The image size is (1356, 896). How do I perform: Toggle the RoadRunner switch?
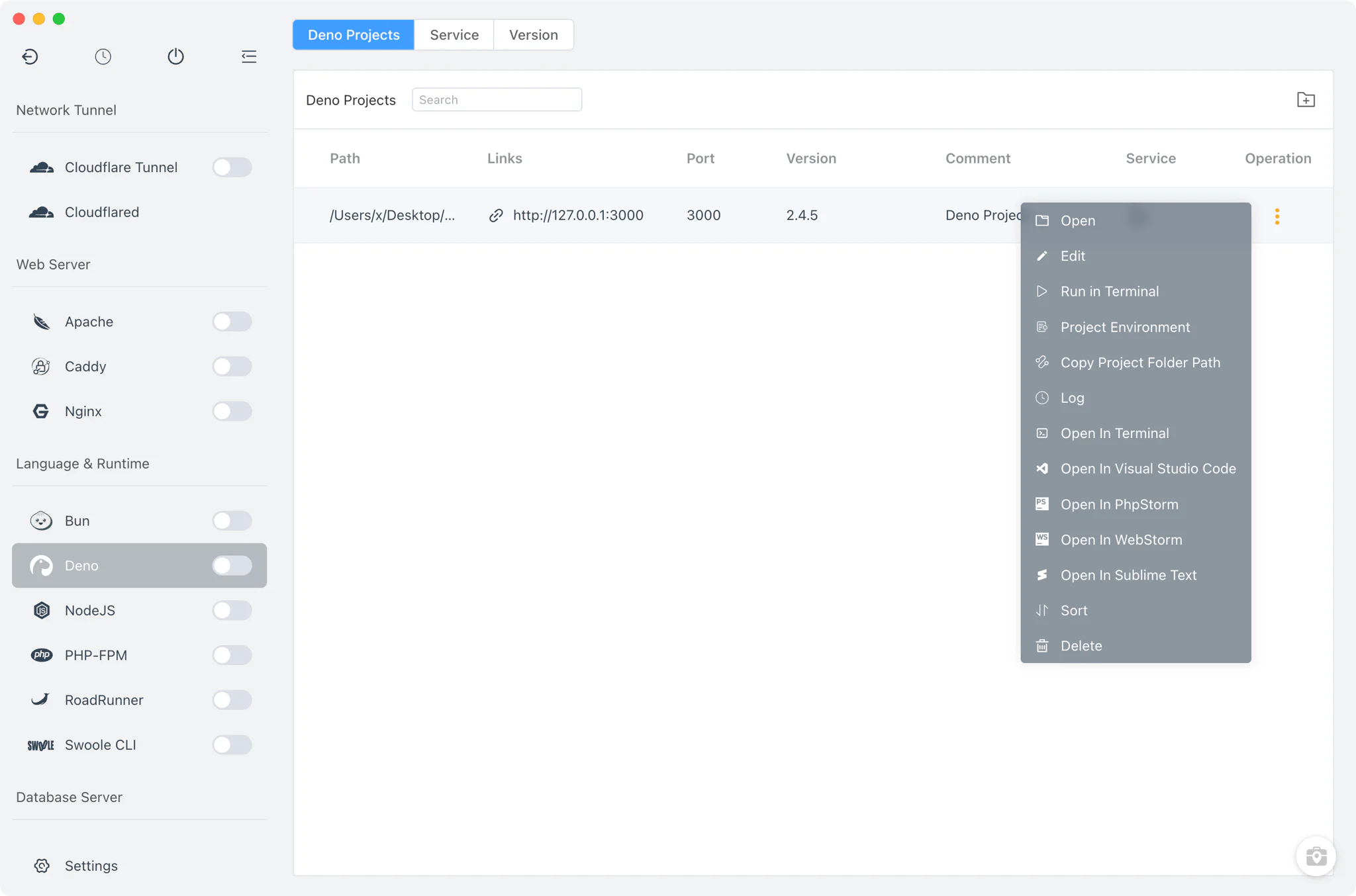click(x=232, y=700)
